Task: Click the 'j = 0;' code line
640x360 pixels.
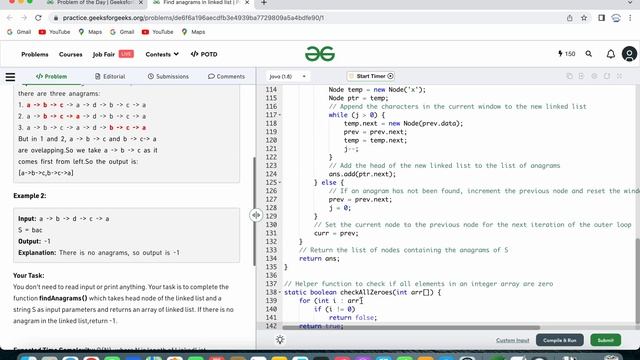Action: pos(340,208)
